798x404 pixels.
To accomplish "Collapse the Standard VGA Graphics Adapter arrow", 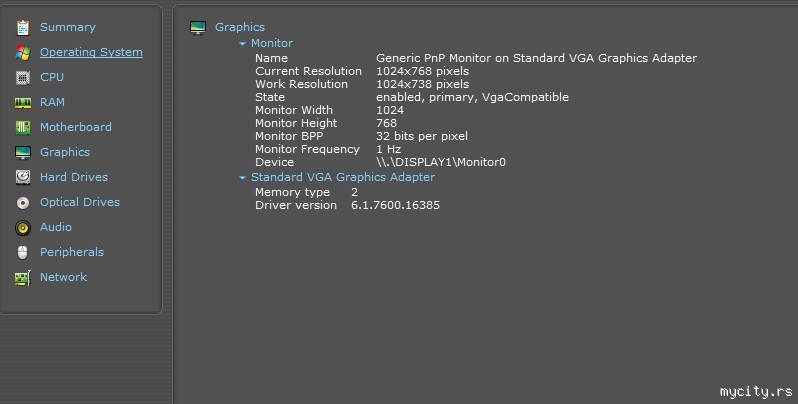I will coord(242,178).
